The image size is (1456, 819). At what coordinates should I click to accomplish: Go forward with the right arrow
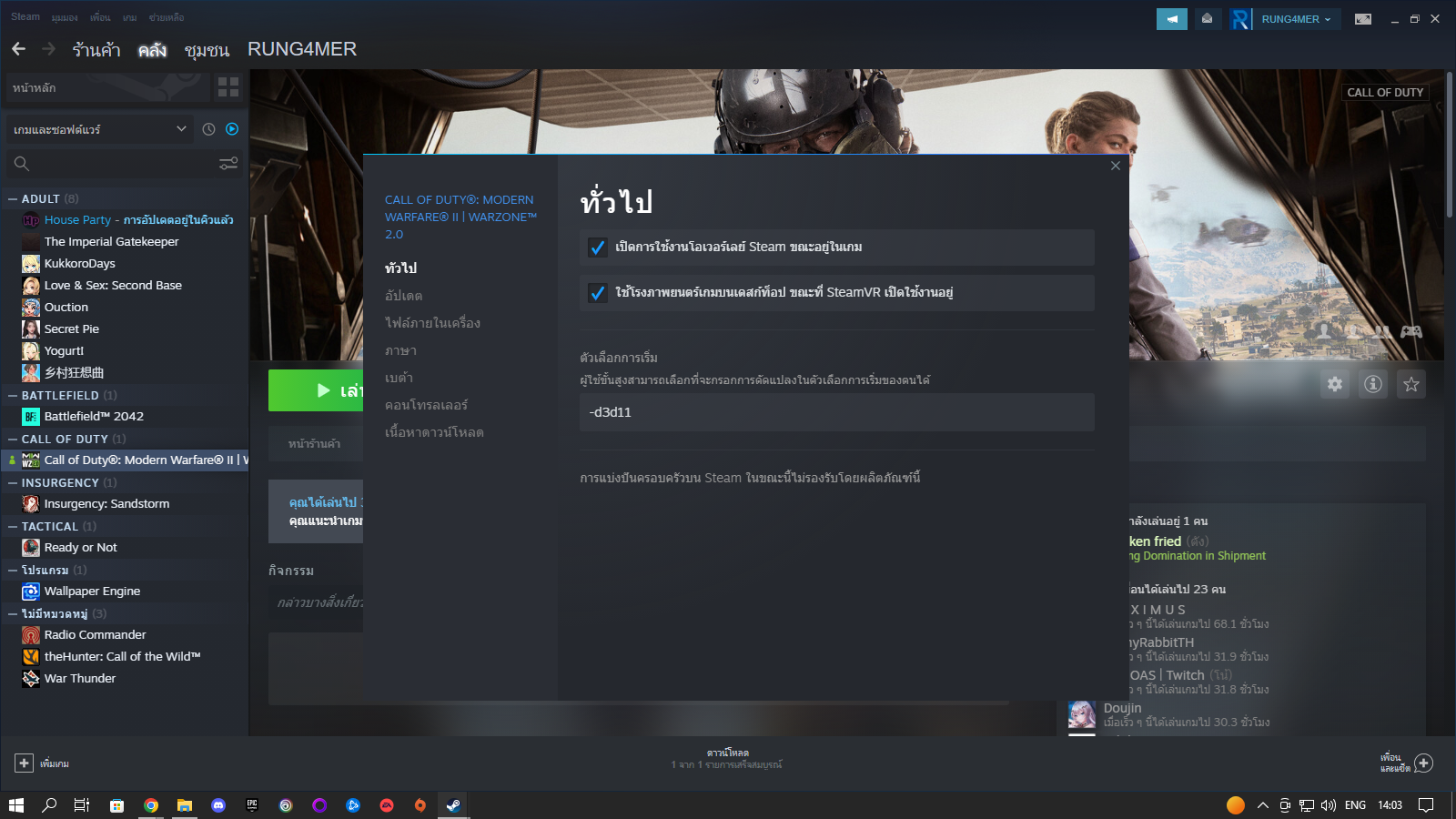pos(48,49)
